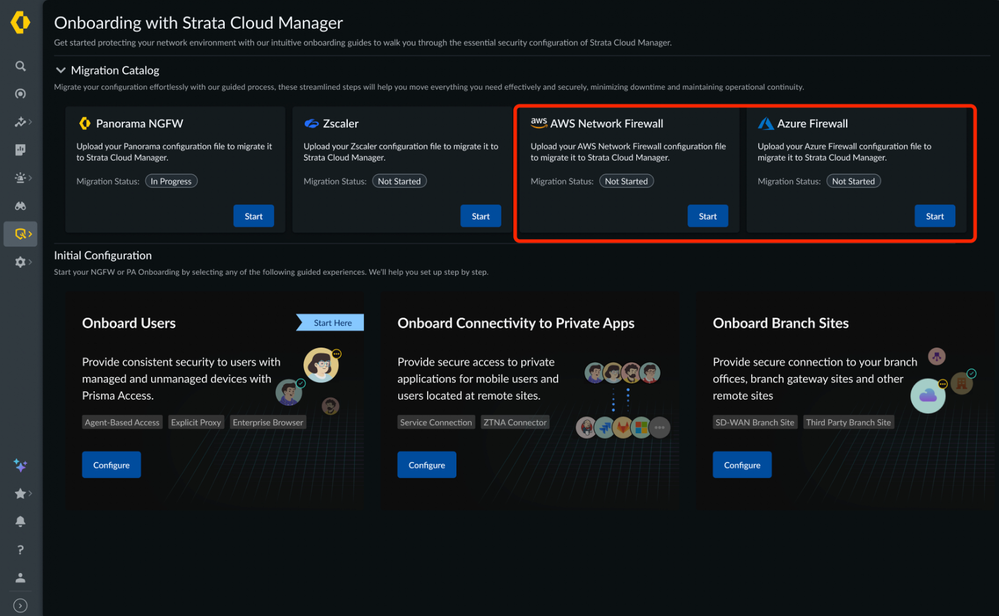Select the Agent-Based Access tag
This screenshot has height=616, width=999.
tap(122, 422)
